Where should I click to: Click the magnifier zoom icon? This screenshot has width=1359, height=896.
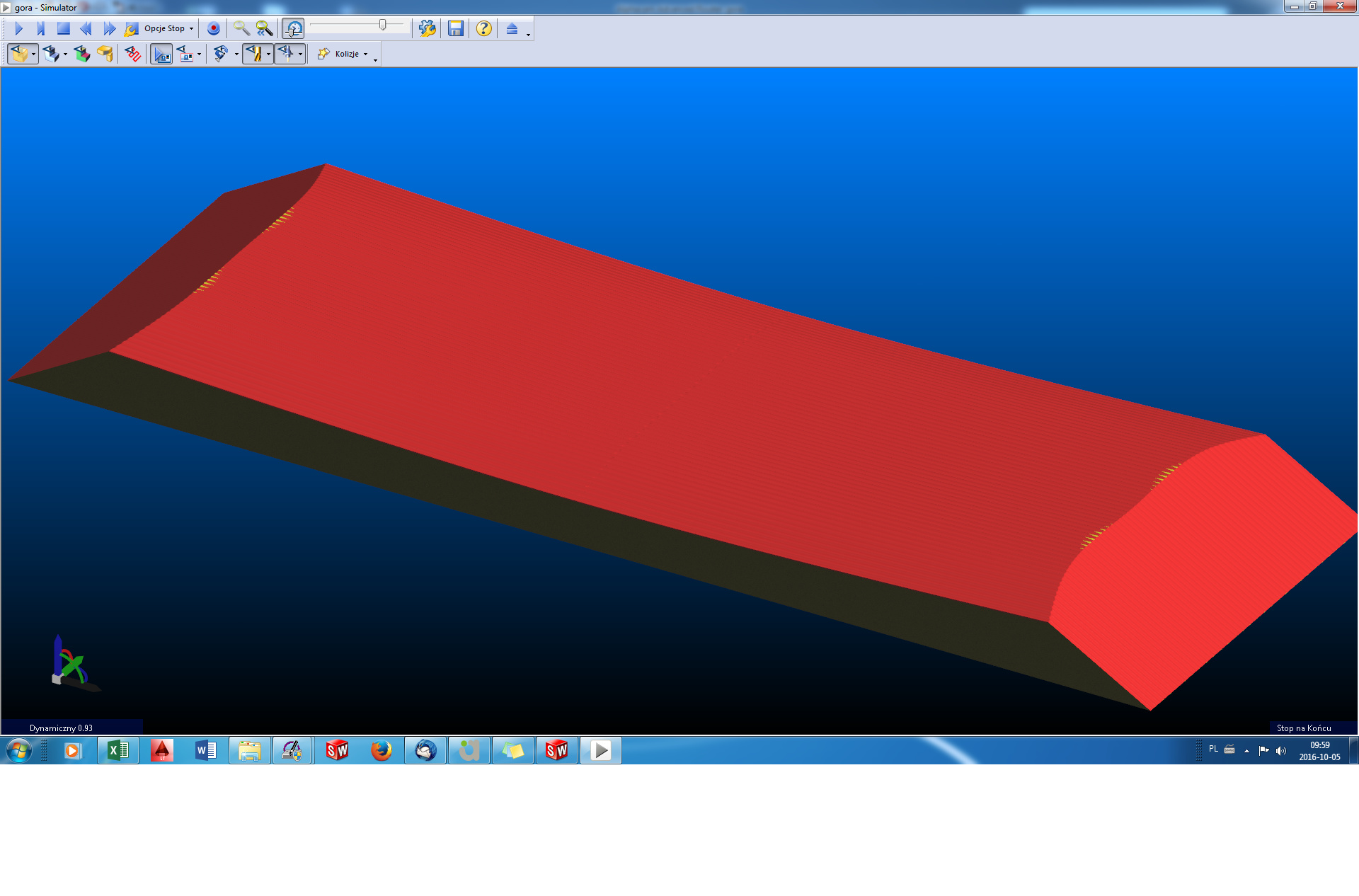coord(241,29)
